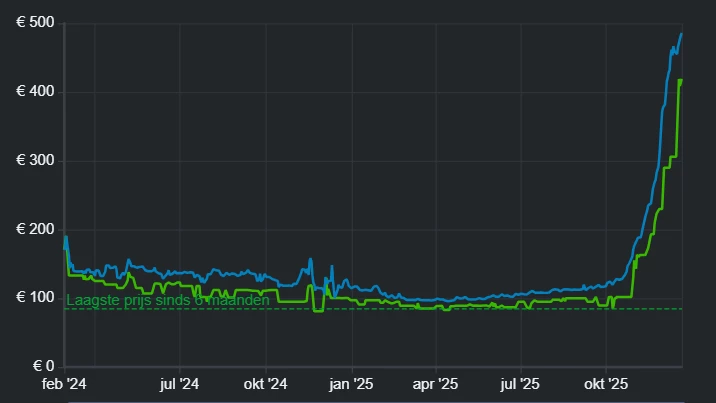
Task: Click the "okt '24" x-axis label
Action: 265,384
